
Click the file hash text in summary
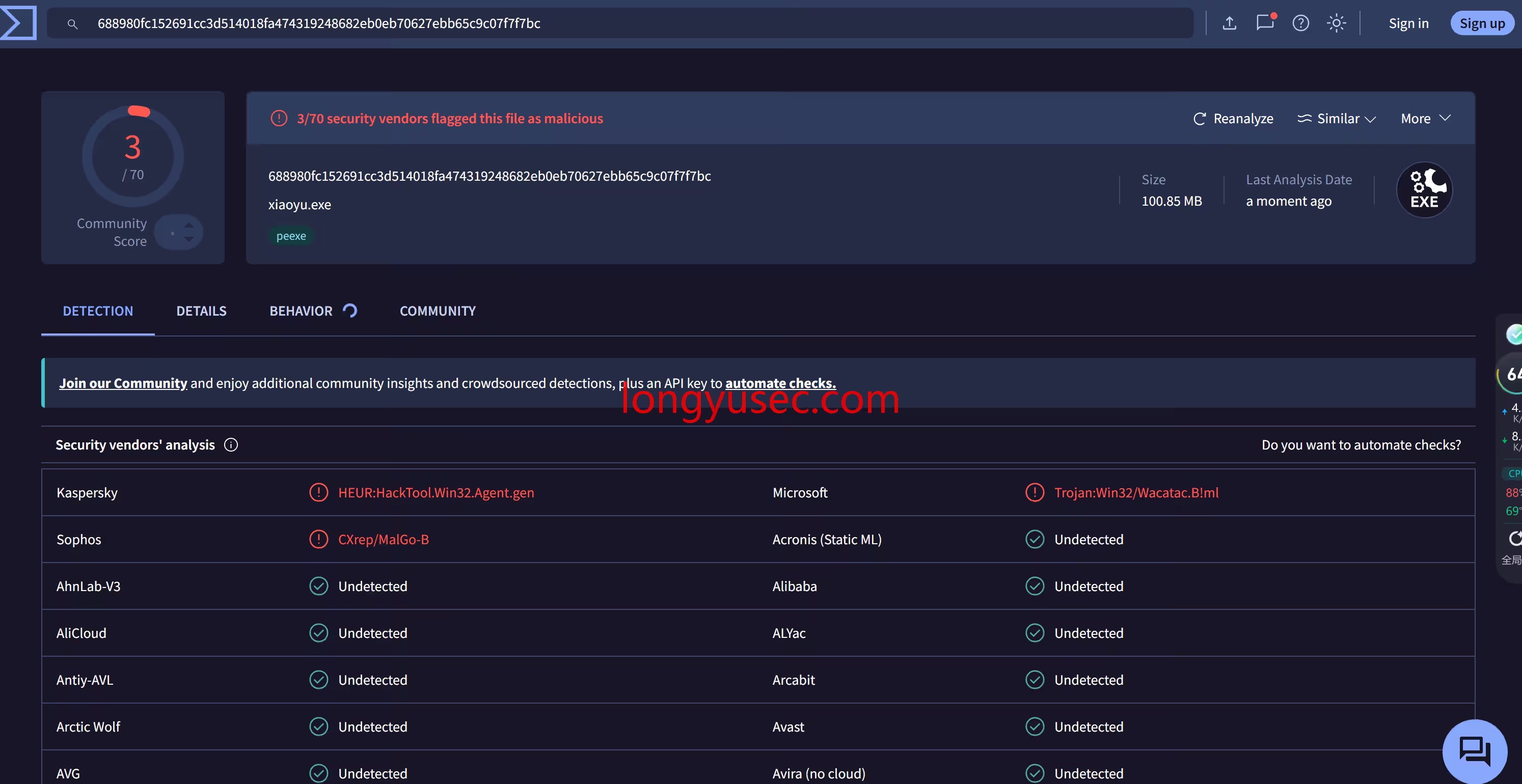pos(489,176)
